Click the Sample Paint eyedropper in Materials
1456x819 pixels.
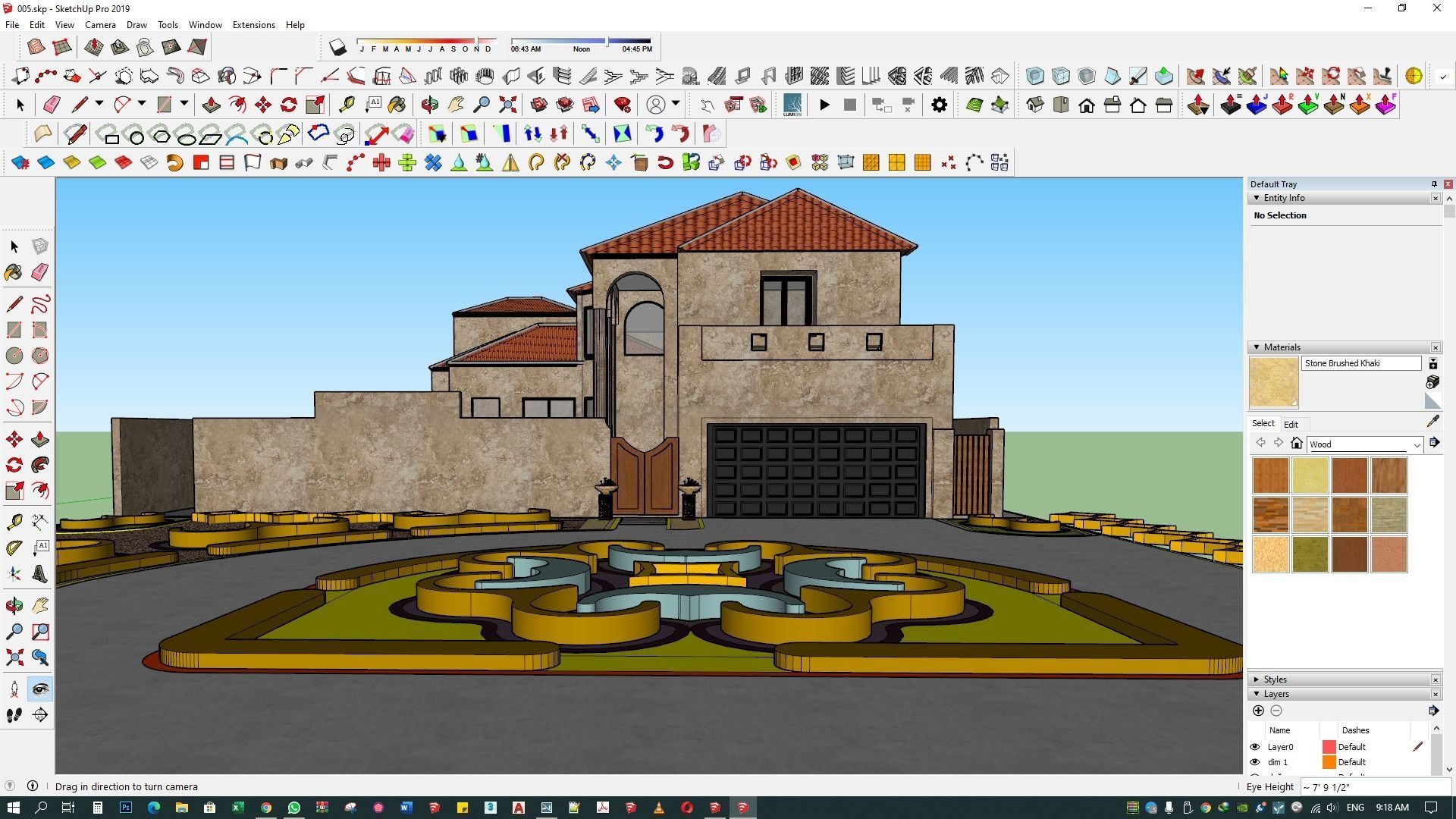pyautogui.click(x=1432, y=422)
